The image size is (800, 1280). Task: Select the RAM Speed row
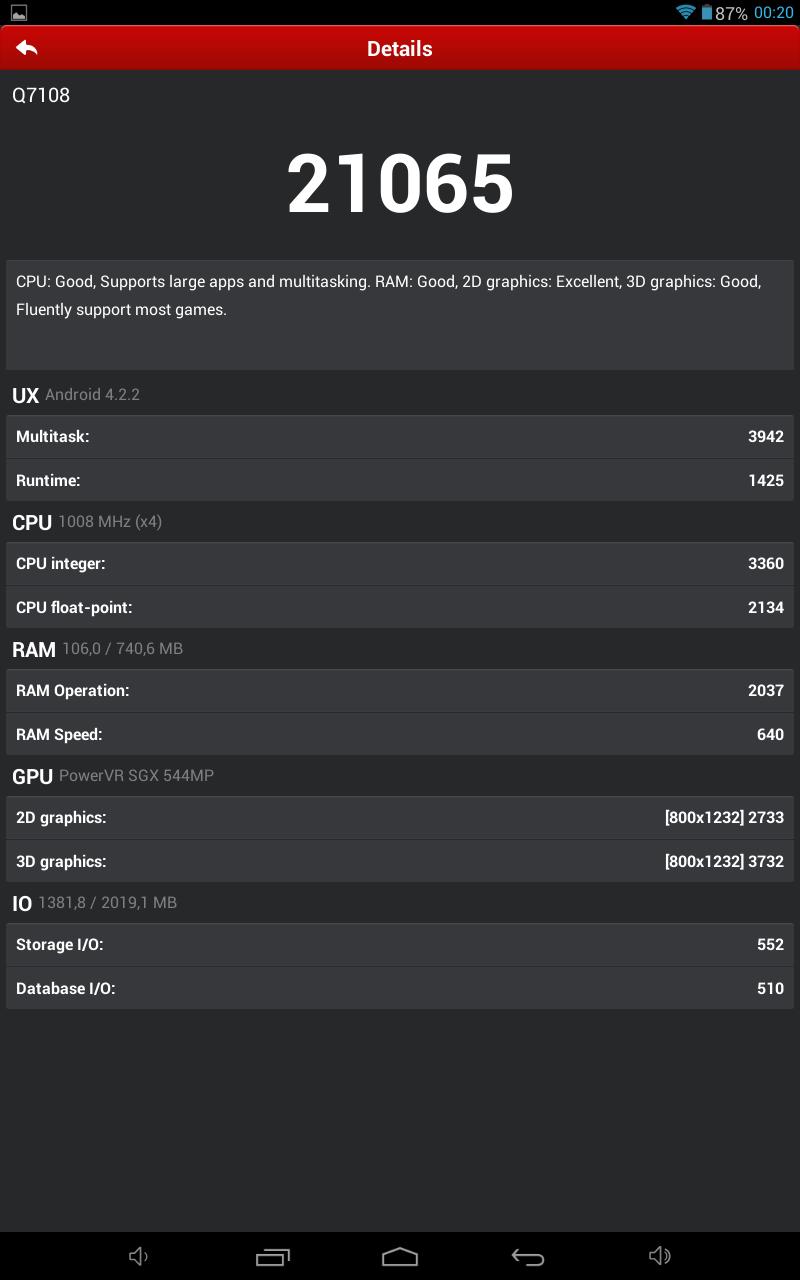tap(400, 735)
